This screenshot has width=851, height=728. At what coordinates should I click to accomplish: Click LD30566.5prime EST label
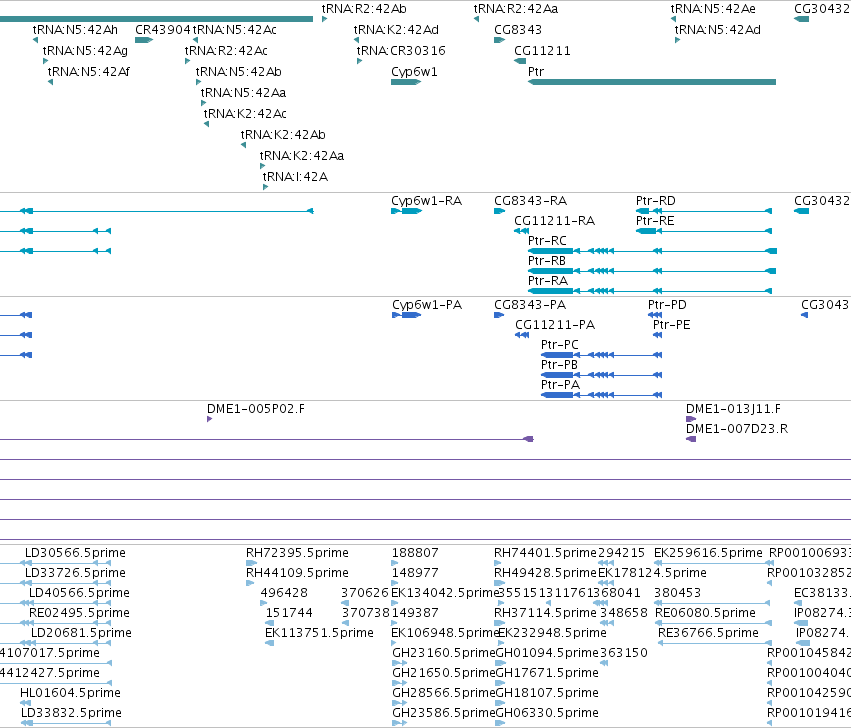coord(75,553)
